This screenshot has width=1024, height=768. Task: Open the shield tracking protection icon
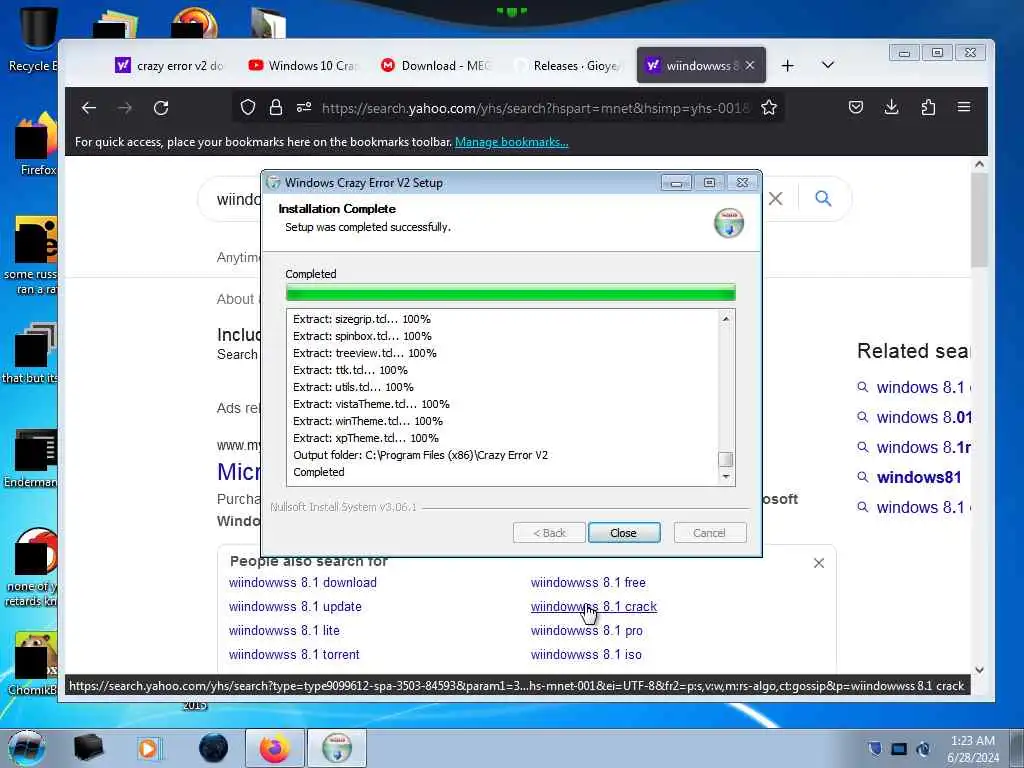pyautogui.click(x=248, y=107)
